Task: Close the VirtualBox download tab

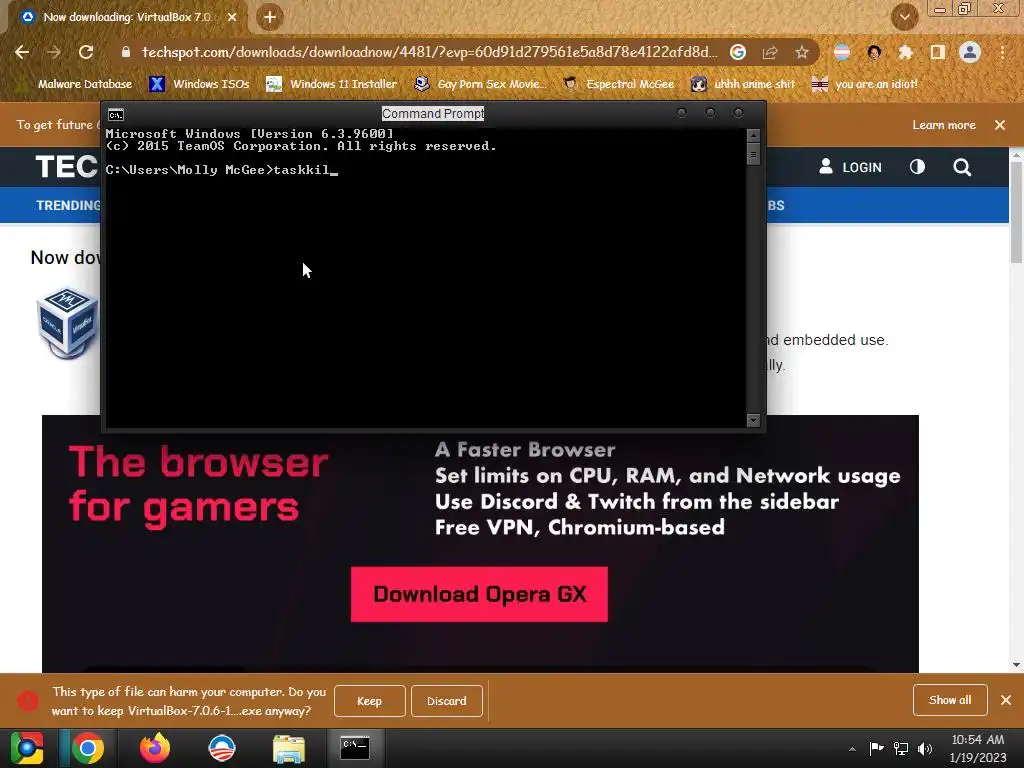Action: (232, 17)
